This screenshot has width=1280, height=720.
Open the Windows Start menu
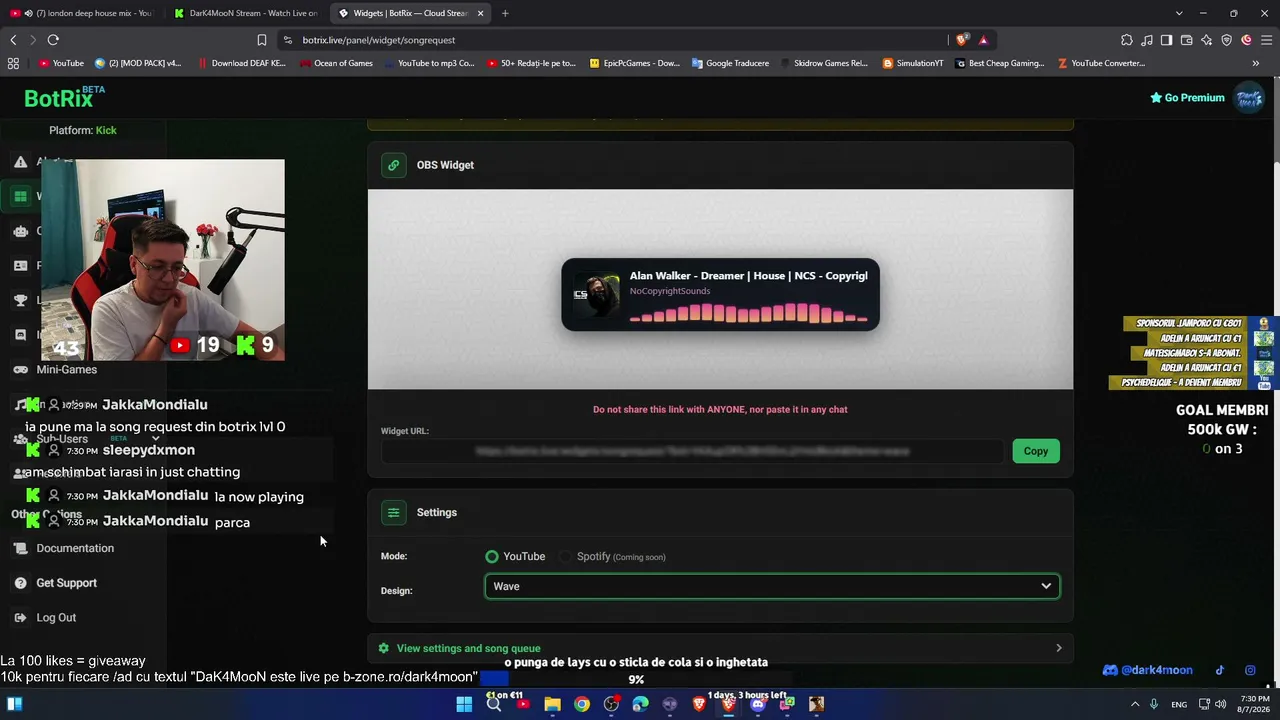[x=464, y=704]
